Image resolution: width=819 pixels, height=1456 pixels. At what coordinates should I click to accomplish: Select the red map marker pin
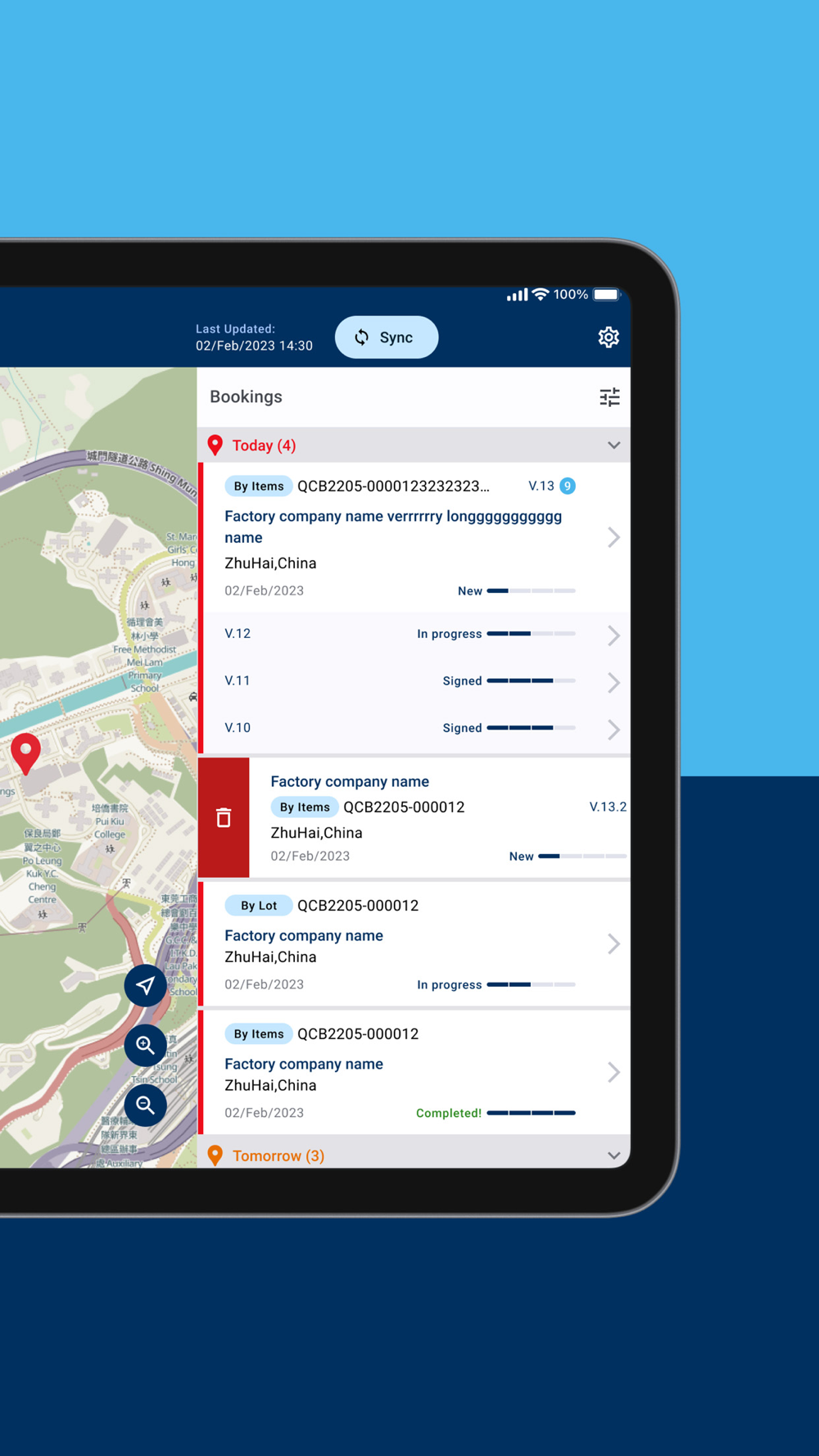point(26,753)
